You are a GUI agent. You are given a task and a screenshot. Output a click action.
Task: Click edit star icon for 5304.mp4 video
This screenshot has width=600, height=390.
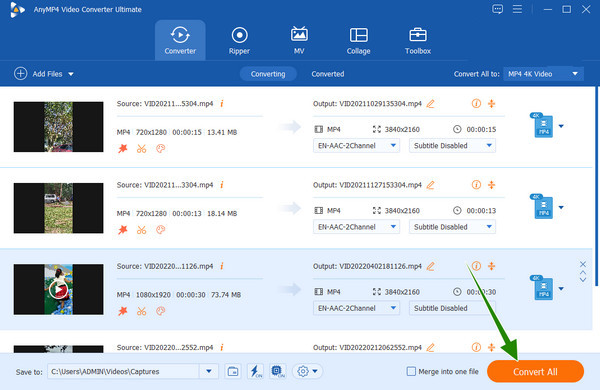click(123, 148)
